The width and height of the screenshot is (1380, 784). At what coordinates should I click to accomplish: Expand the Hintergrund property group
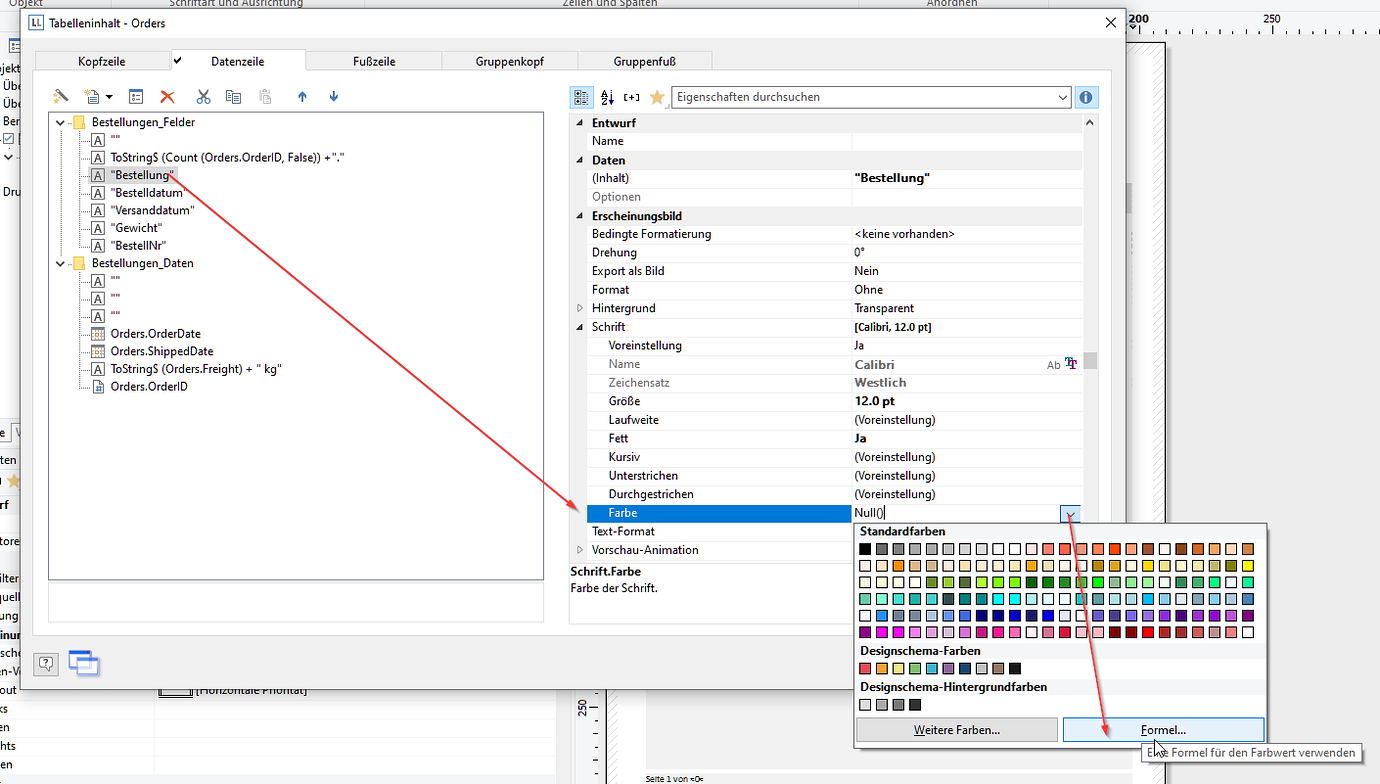(x=580, y=308)
